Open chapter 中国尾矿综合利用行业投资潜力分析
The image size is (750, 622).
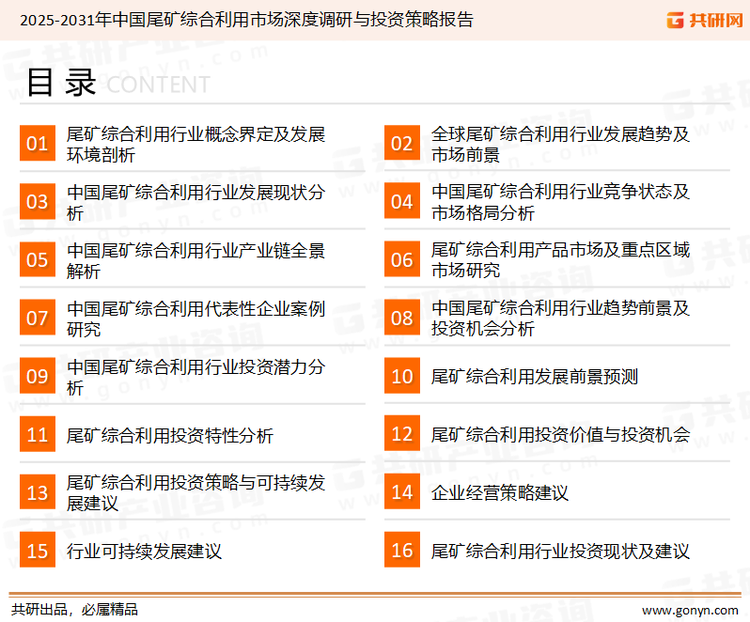click(x=196, y=377)
